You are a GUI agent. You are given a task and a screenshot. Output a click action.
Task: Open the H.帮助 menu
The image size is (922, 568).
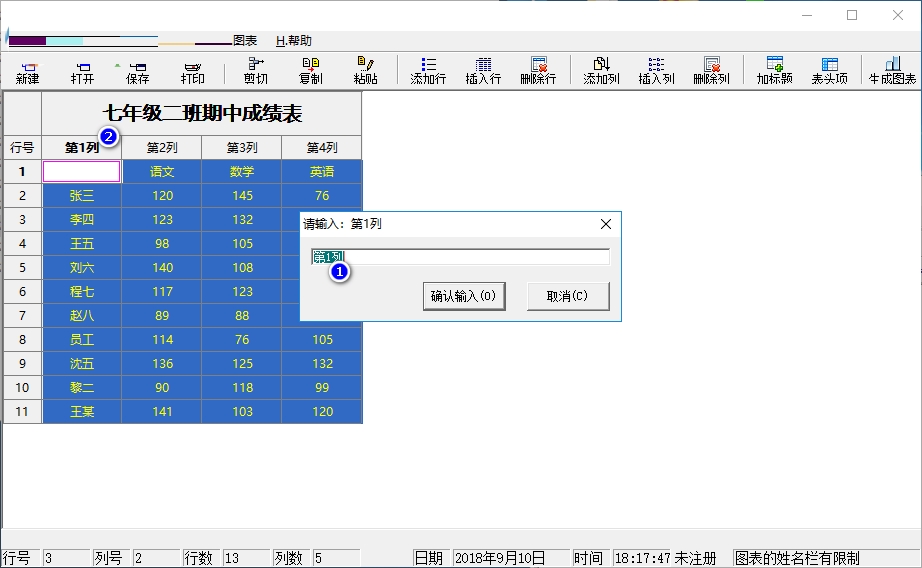(294, 41)
